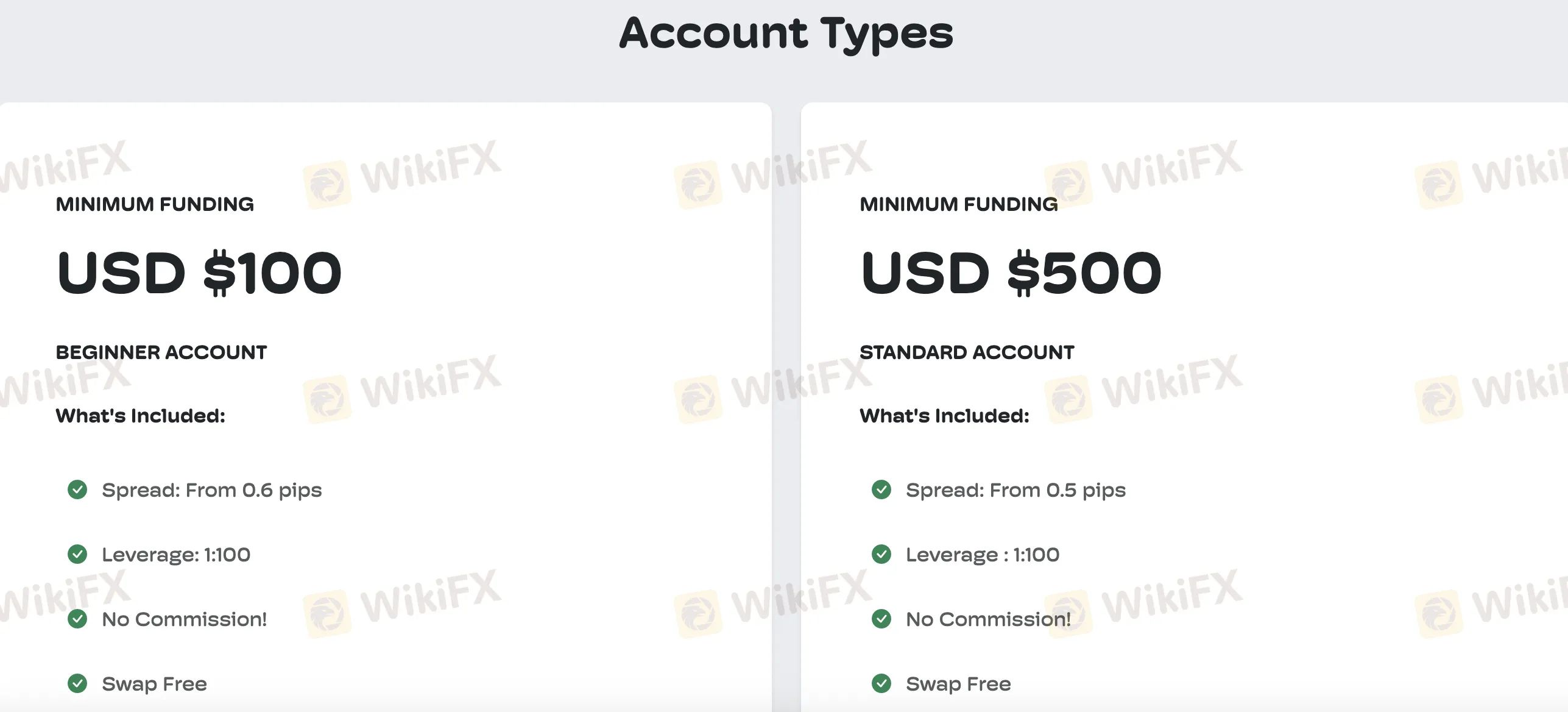1568x712 pixels.
Task: Click the Beginner No Commission check icon
Action: point(77,619)
